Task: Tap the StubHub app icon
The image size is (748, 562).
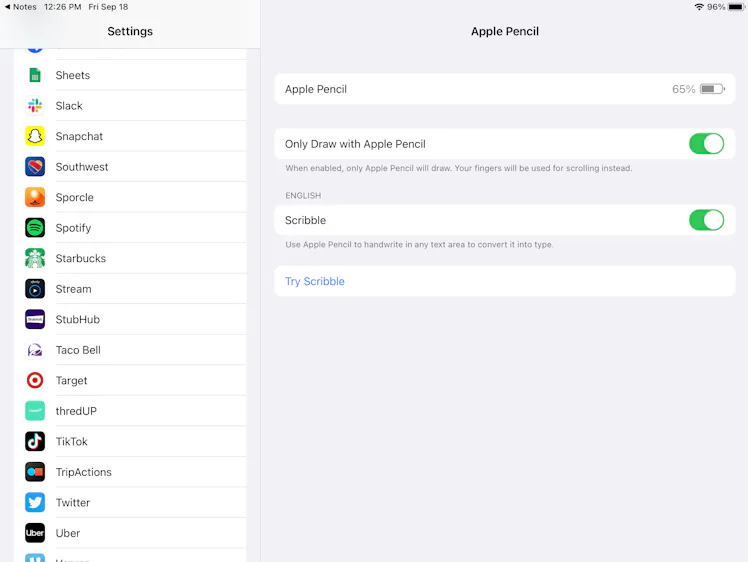Action: tap(35, 319)
